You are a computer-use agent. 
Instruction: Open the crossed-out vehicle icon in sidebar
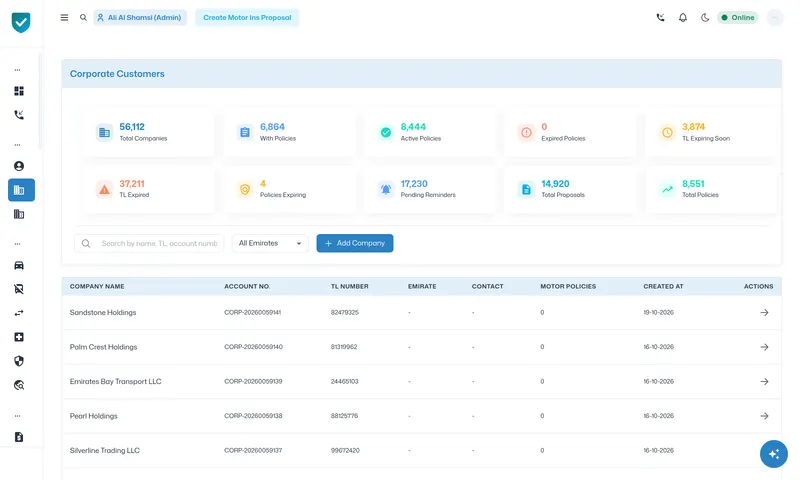[19, 289]
